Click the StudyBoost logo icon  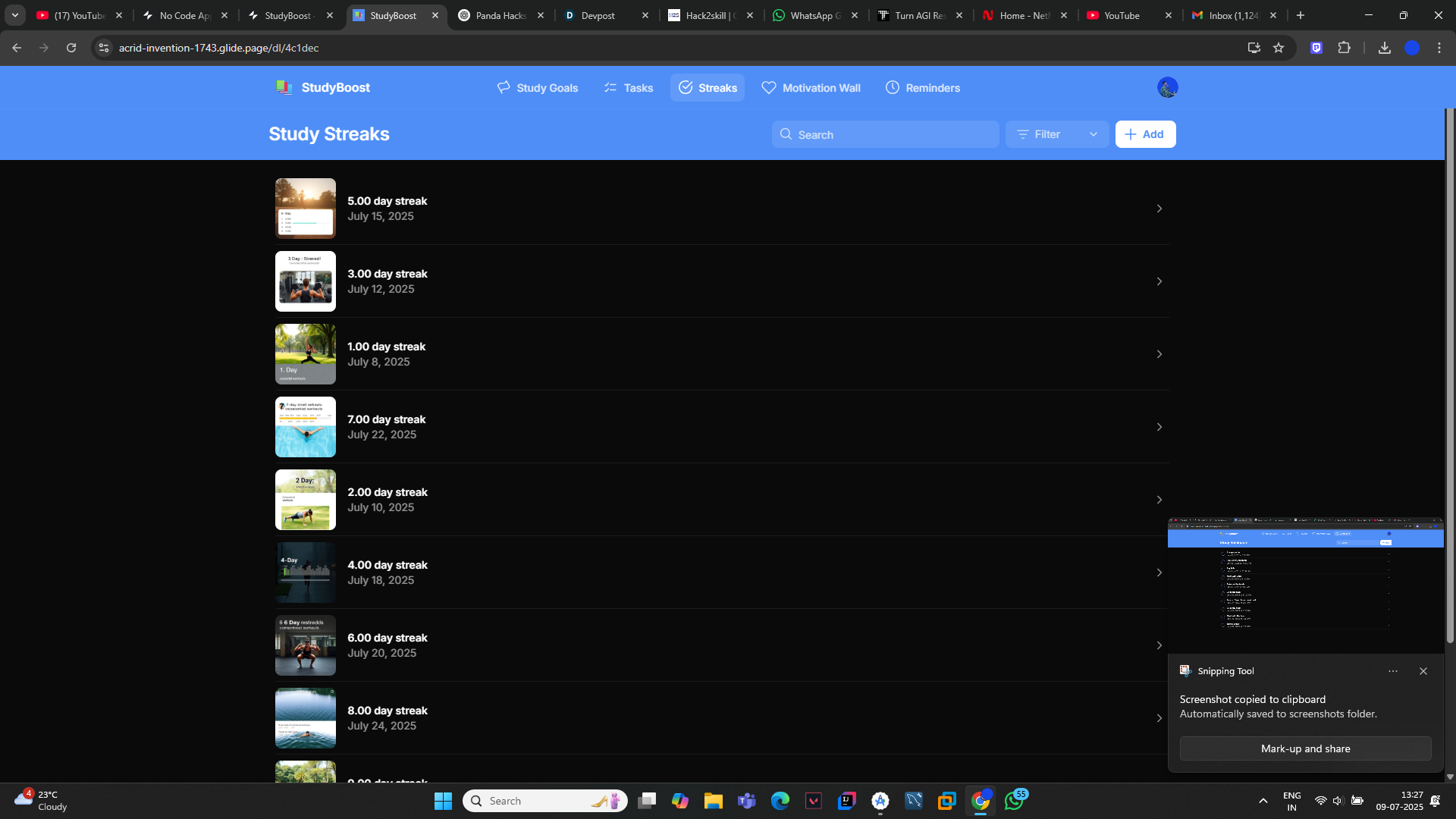click(x=284, y=88)
